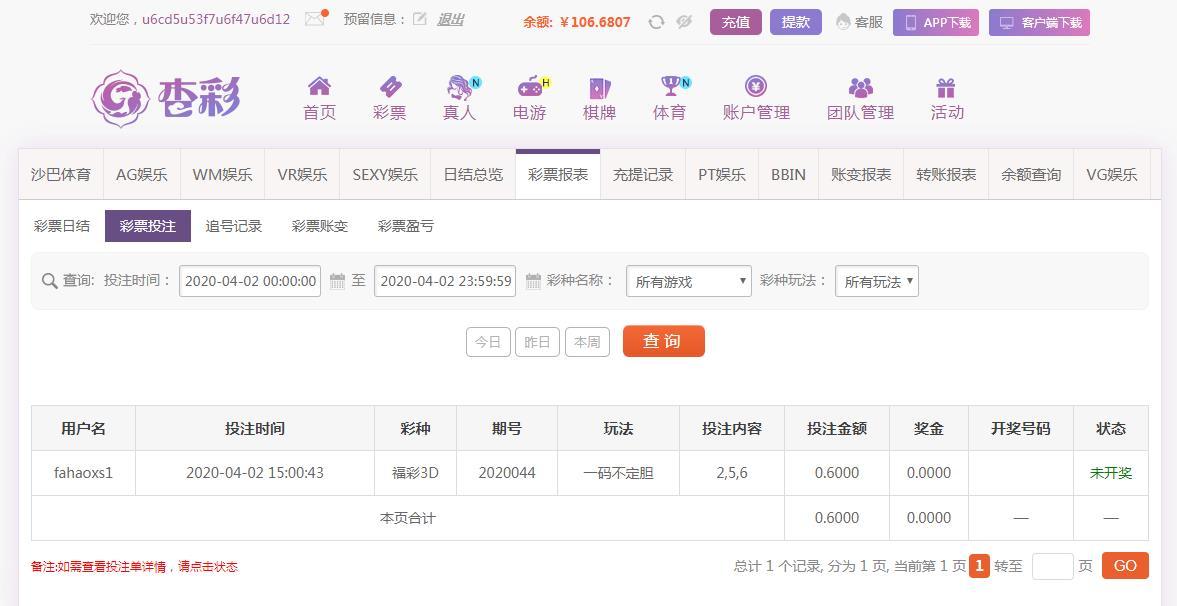Image resolution: width=1177 pixels, height=606 pixels.
Task: Open the 体育 trophy icon
Action: pyautogui.click(x=670, y=87)
